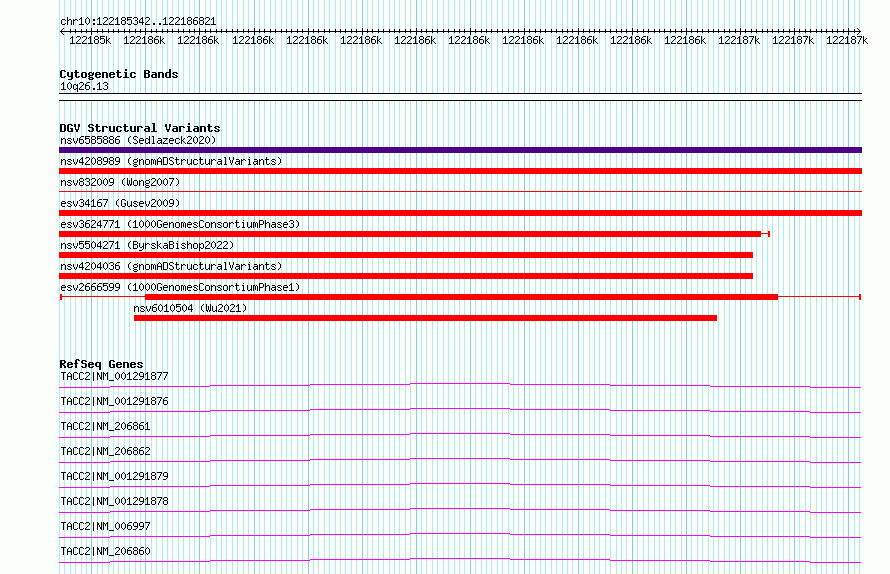Click the TACC2|NM_001291877 gene label
890x574 pixels.
[114, 376]
